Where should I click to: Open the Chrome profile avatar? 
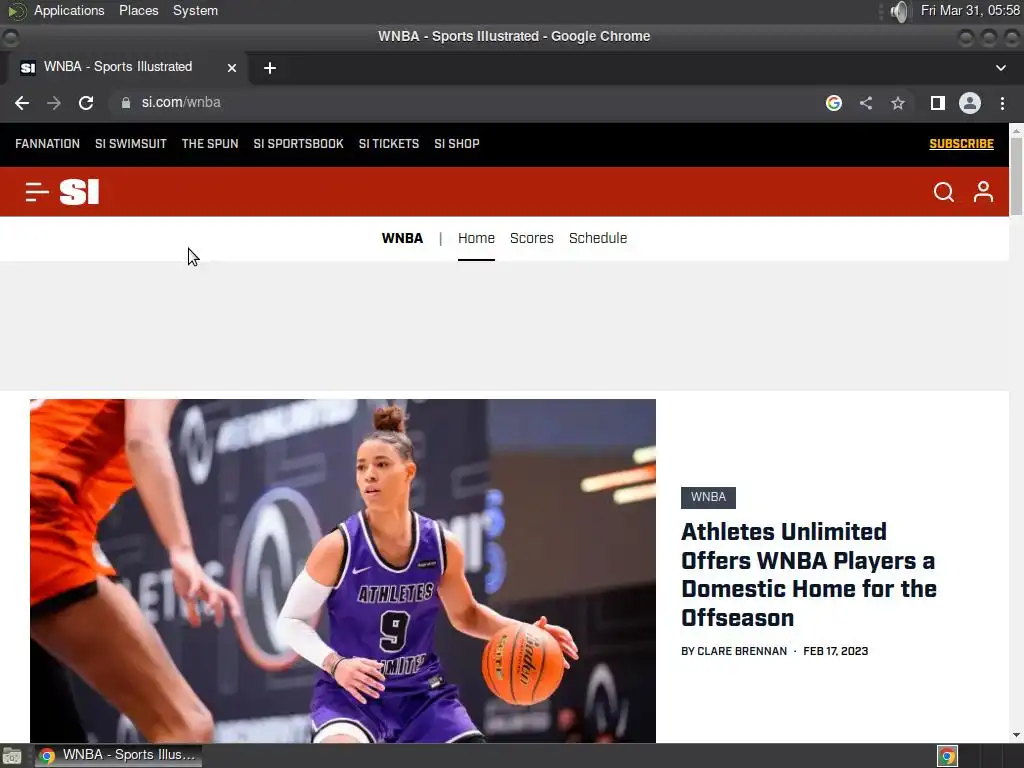(970, 103)
